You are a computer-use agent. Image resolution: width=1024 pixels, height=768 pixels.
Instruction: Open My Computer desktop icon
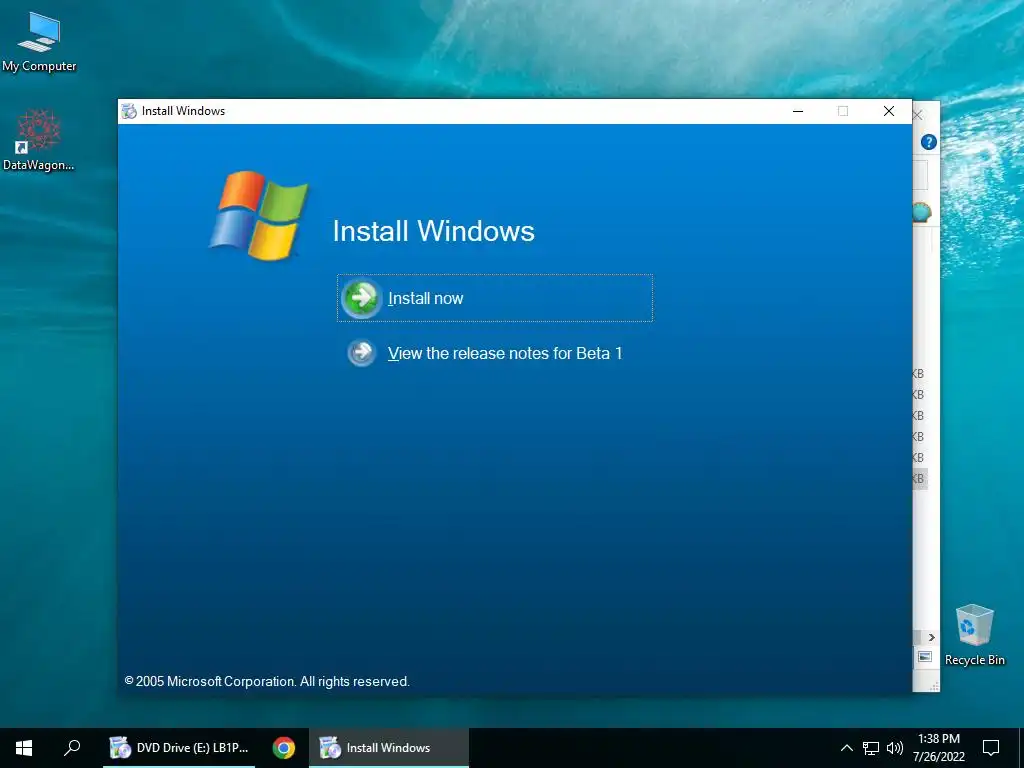click(39, 42)
